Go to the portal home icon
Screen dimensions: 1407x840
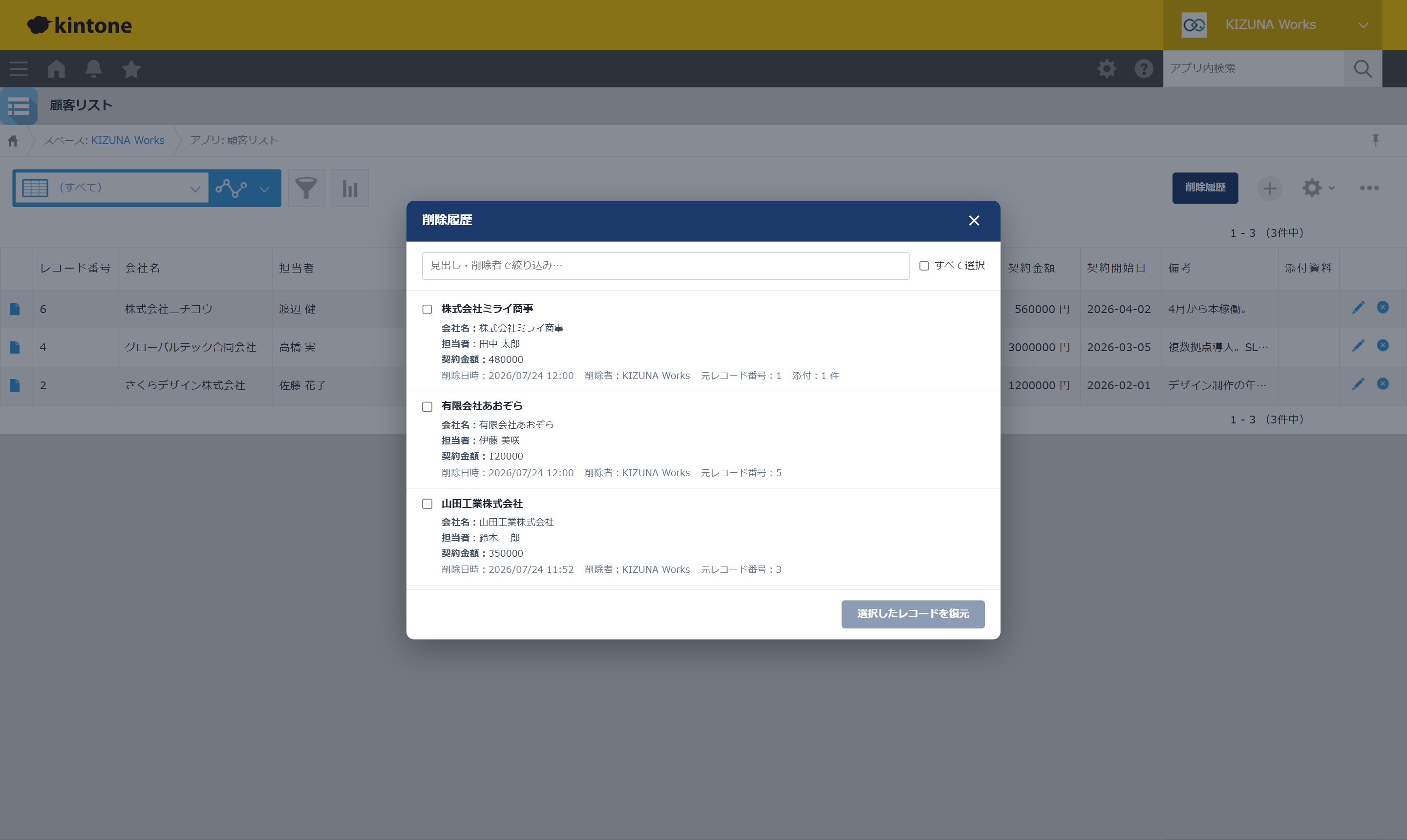tap(57, 69)
